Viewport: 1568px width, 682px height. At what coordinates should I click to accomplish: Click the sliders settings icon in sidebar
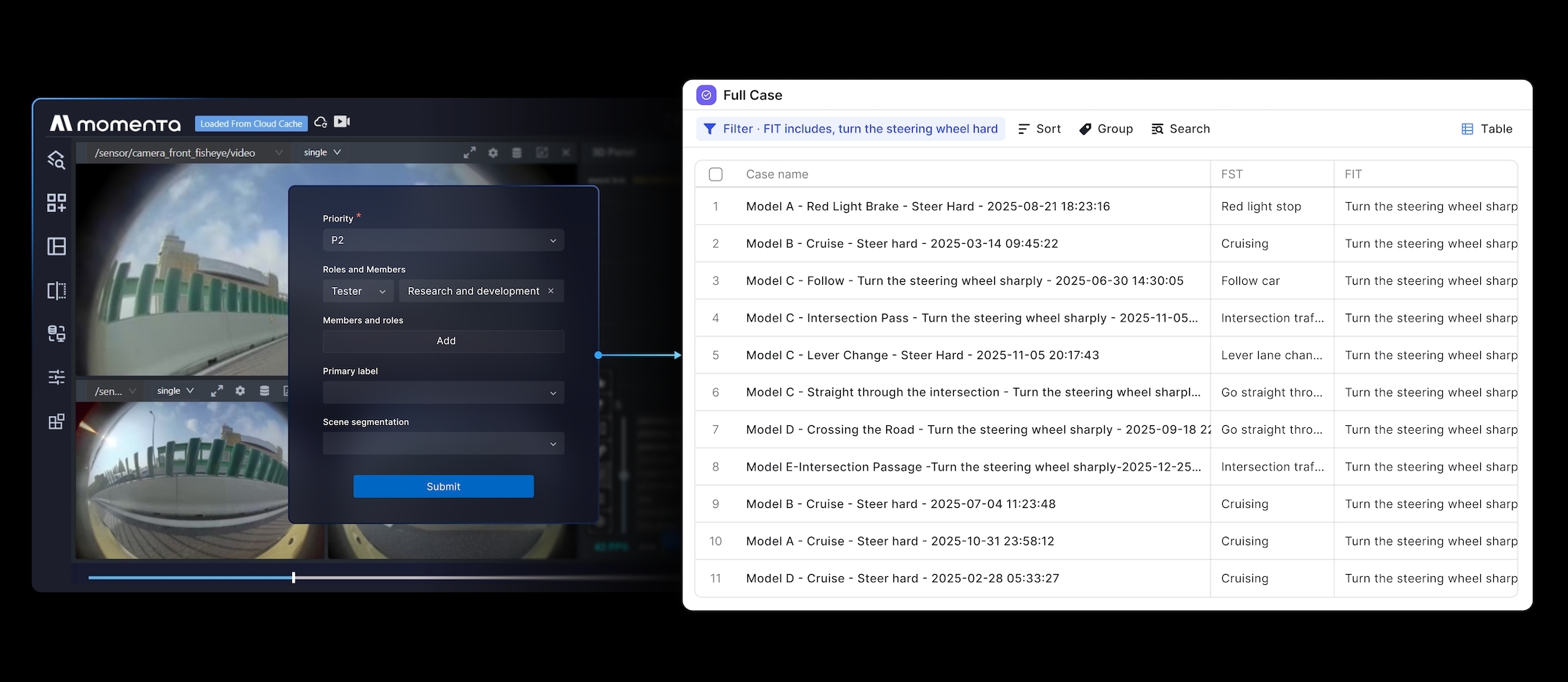tap(56, 377)
